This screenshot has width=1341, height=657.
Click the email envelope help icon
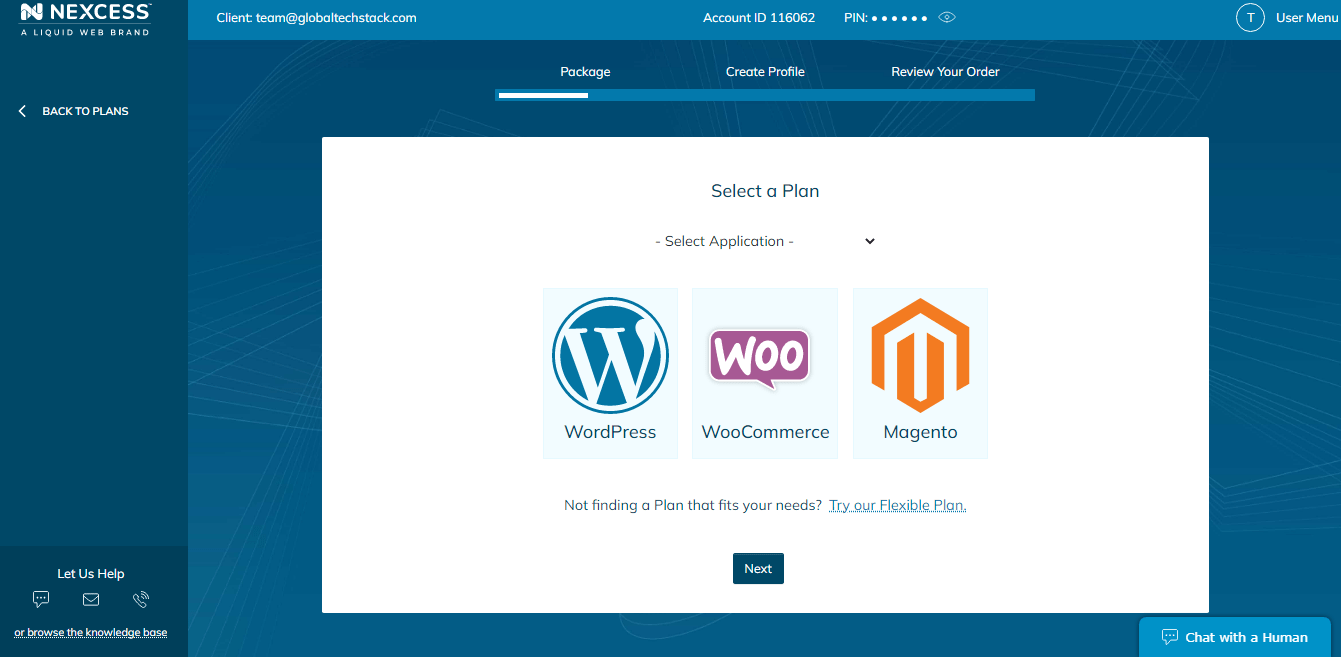point(91,600)
